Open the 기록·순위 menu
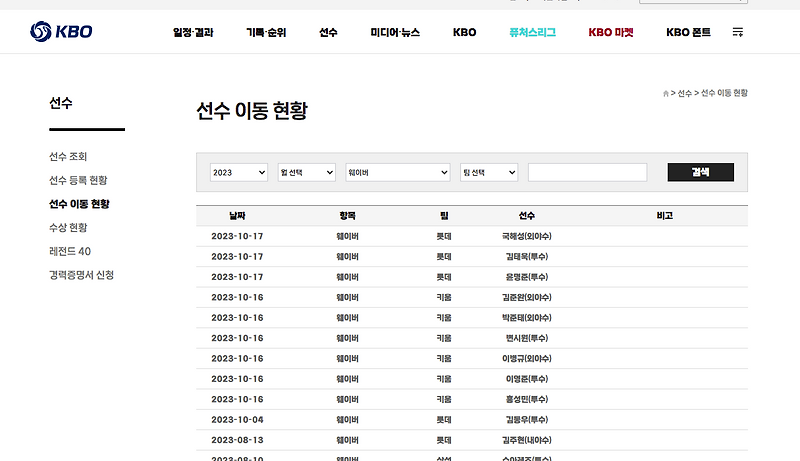The height and width of the screenshot is (461, 800). [266, 32]
